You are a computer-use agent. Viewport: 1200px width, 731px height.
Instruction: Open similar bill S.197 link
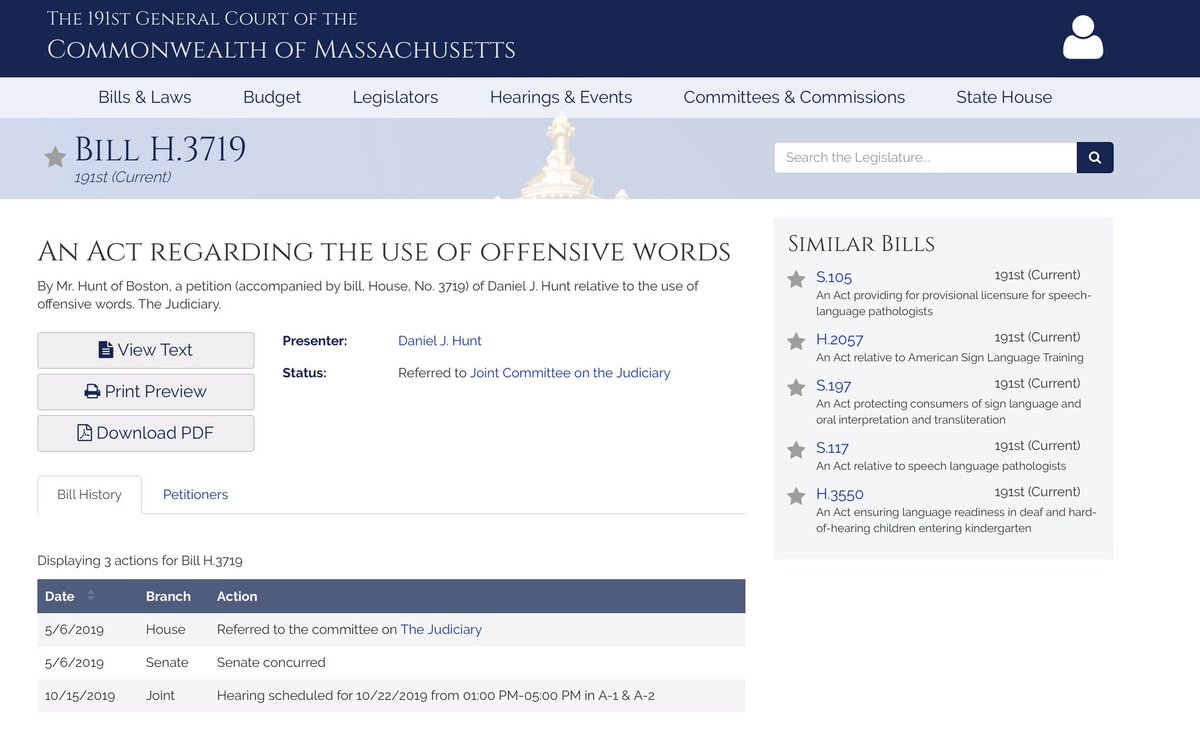point(834,386)
